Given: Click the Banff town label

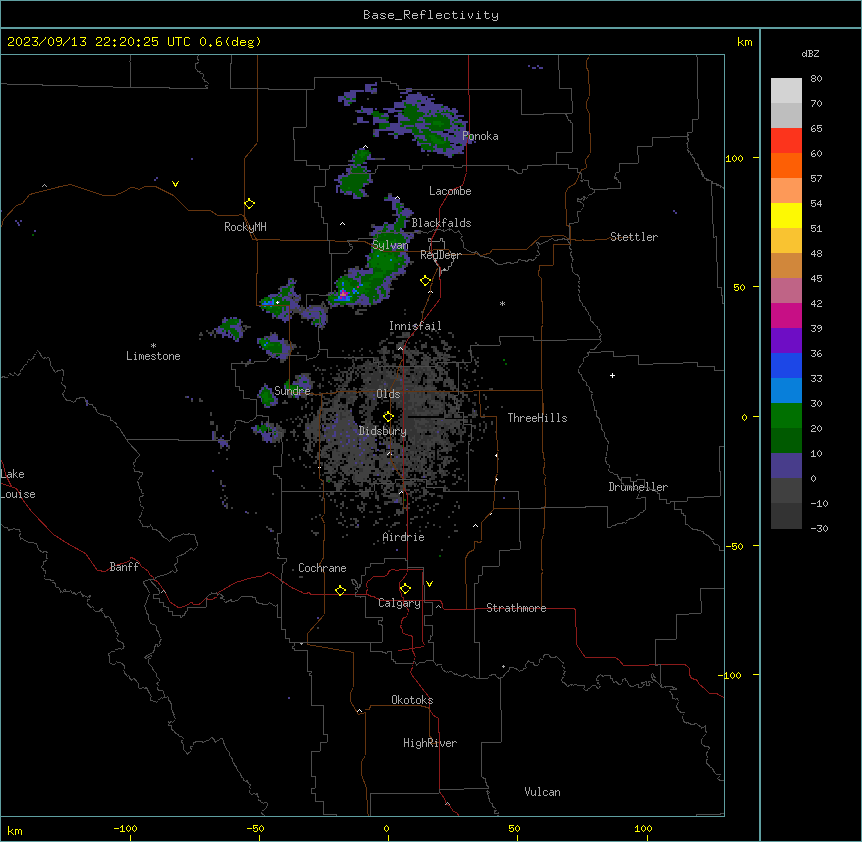Looking at the screenshot, I should pyautogui.click(x=124, y=567).
